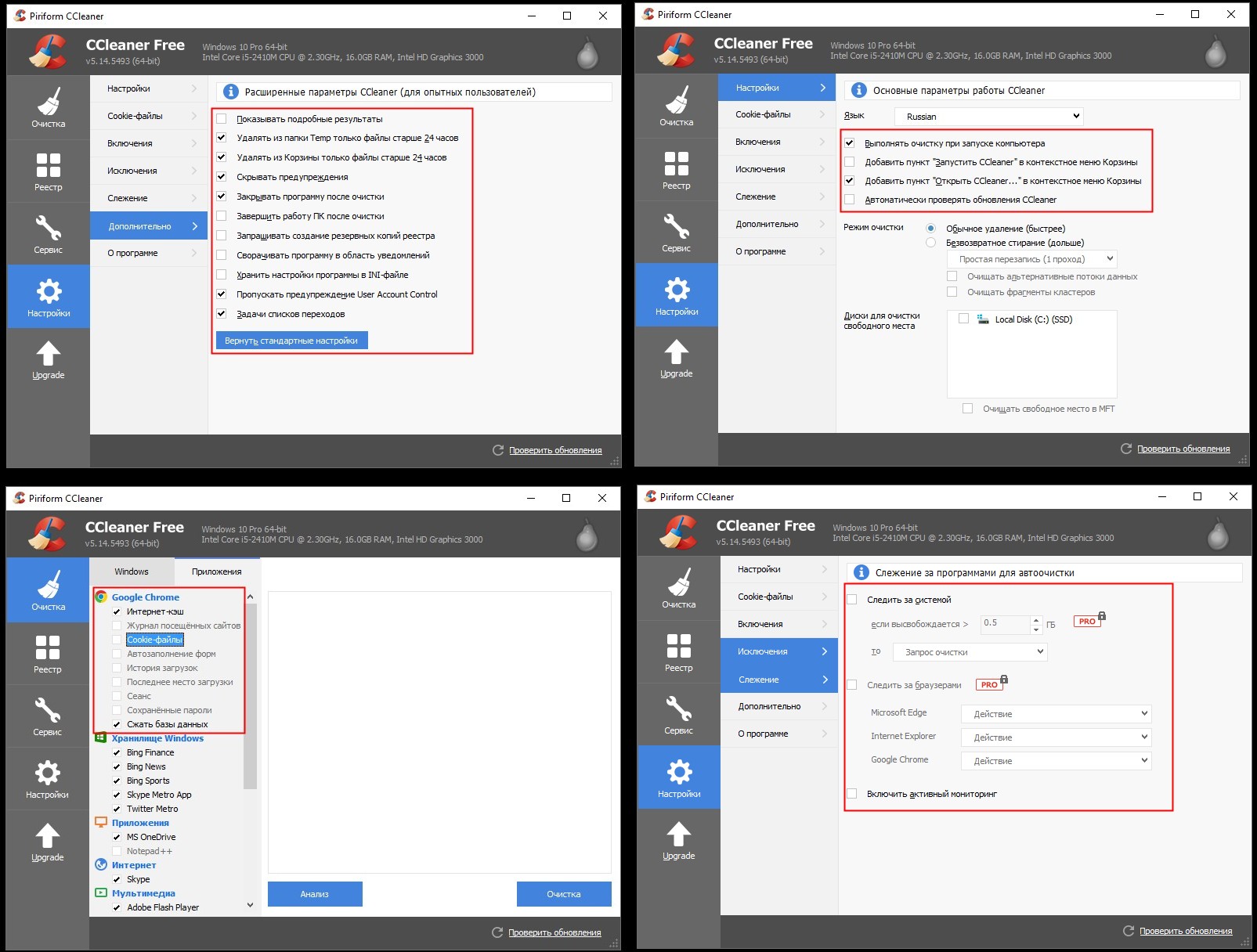
Task: Open Реестр in the bottom-right window sidebar
Action: coord(679,652)
